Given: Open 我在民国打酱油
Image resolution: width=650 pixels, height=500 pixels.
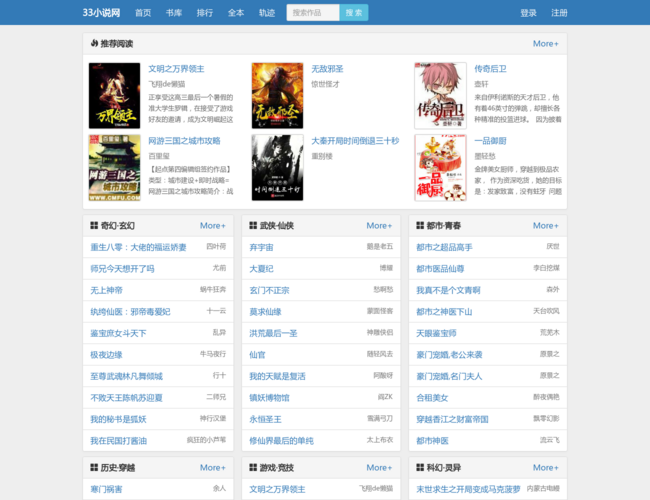Looking at the screenshot, I should tap(119, 441).
